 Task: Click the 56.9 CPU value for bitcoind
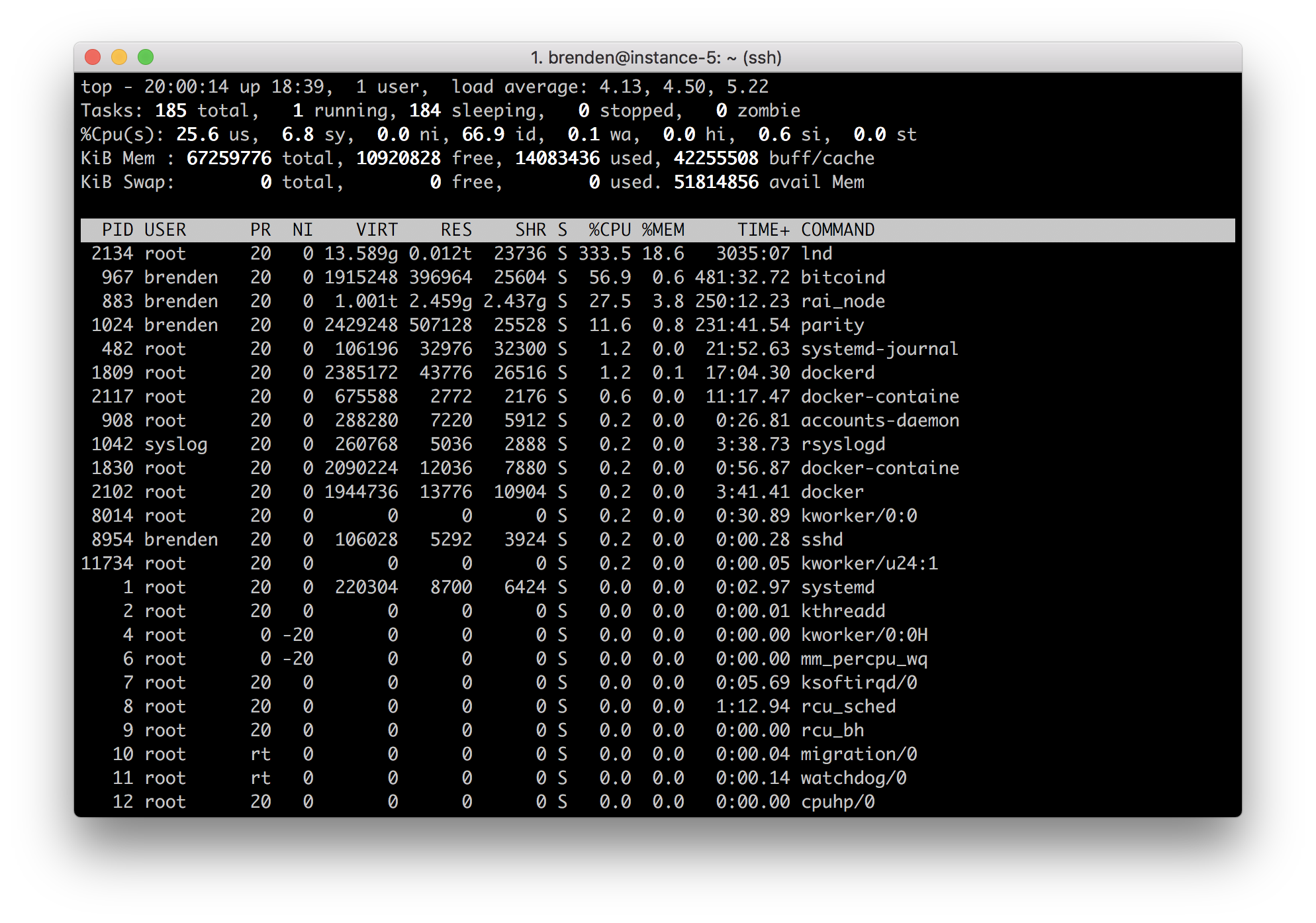(610, 277)
